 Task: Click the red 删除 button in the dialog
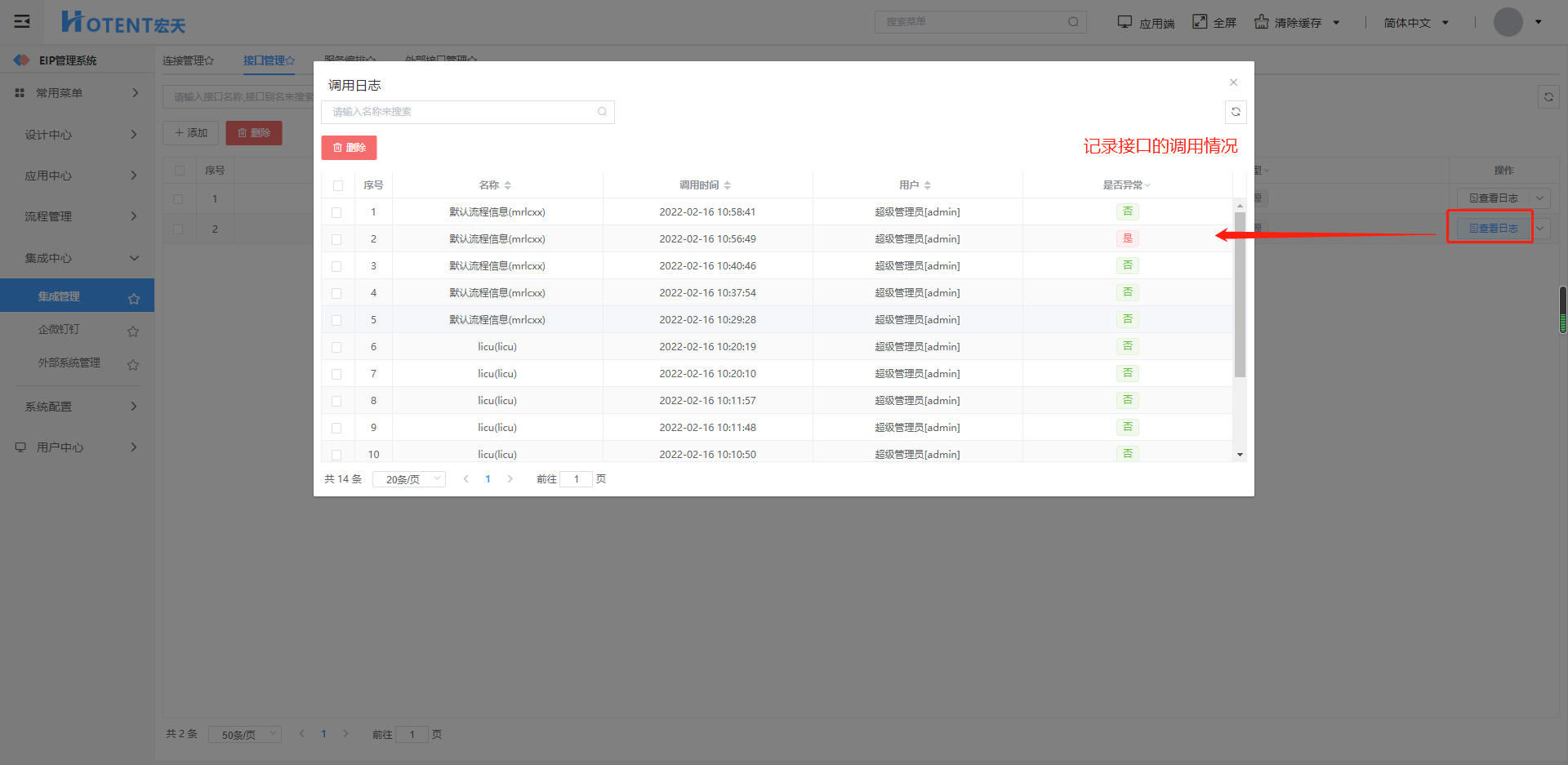349,148
